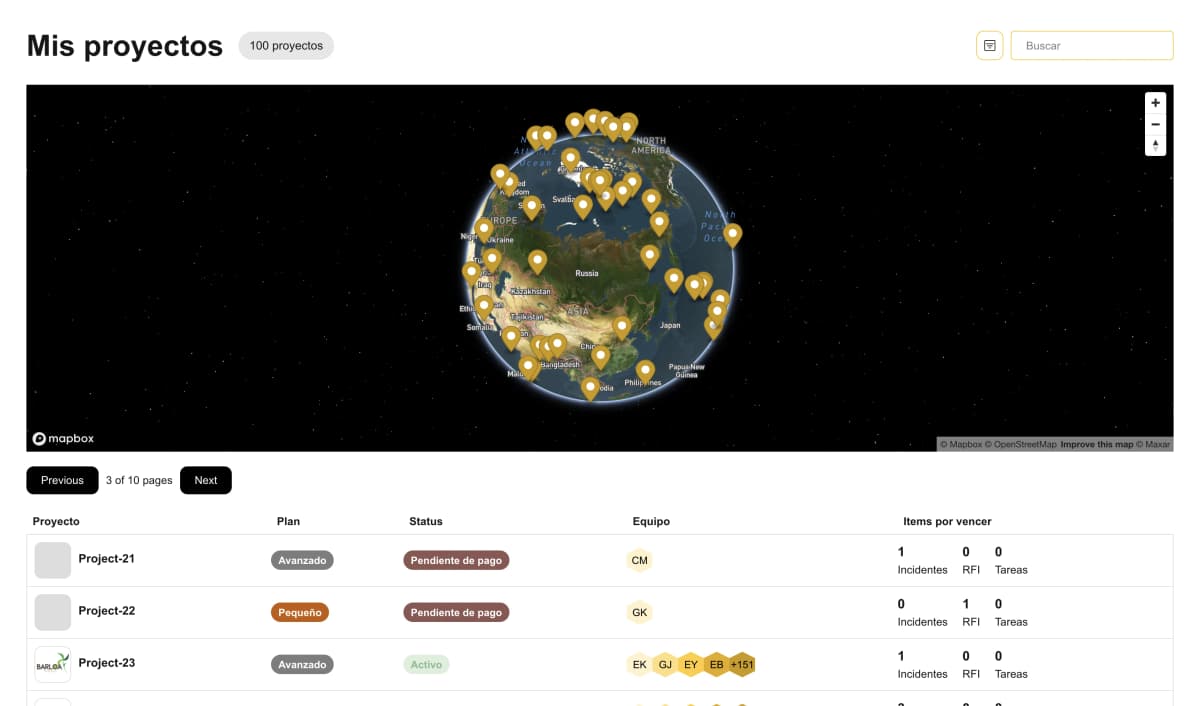The image size is (1200, 706).
Task: Click the Mapbox logo on the map
Action: (62, 438)
